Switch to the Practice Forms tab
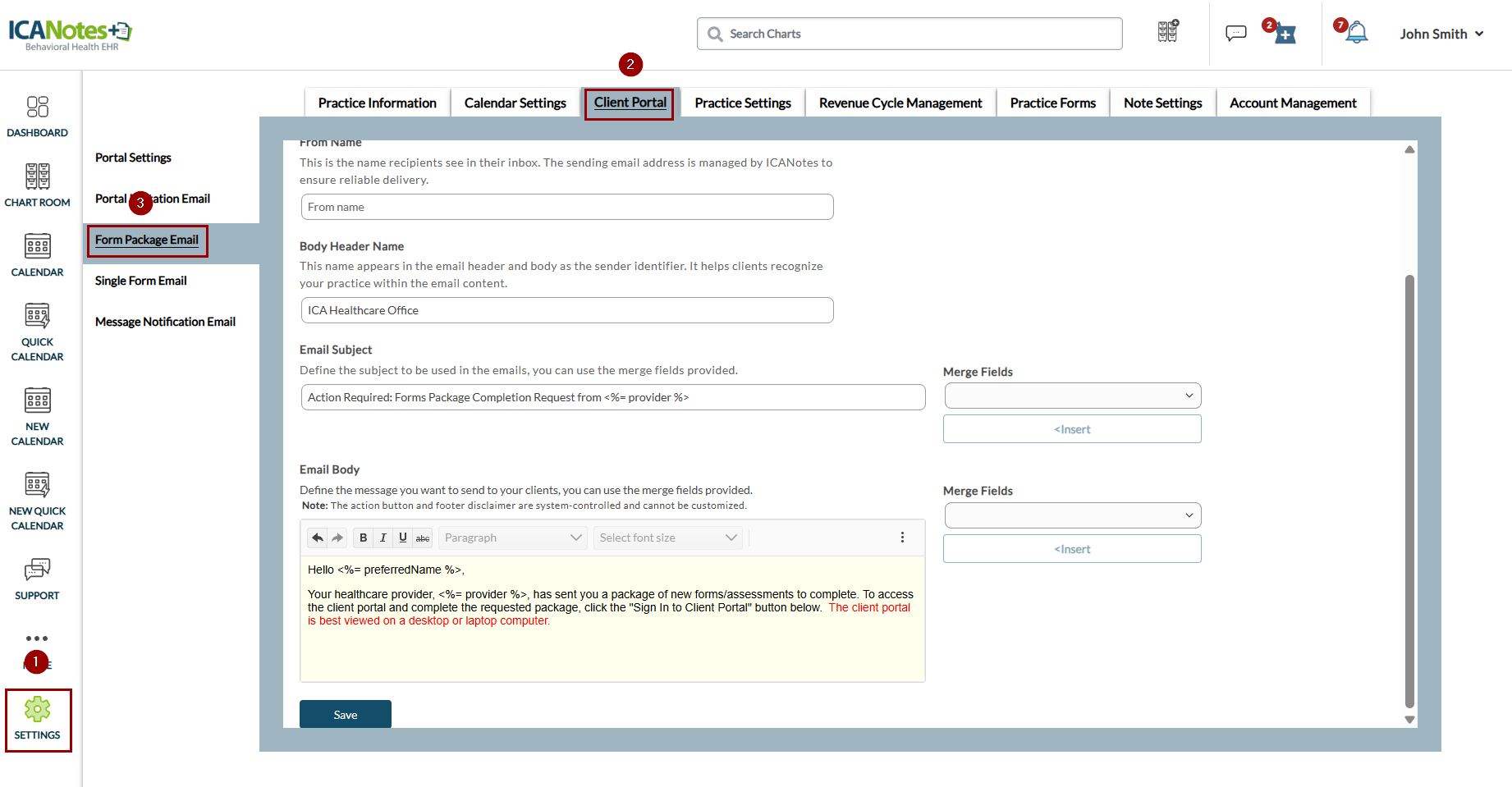This screenshot has height=787, width=1512. click(1052, 103)
